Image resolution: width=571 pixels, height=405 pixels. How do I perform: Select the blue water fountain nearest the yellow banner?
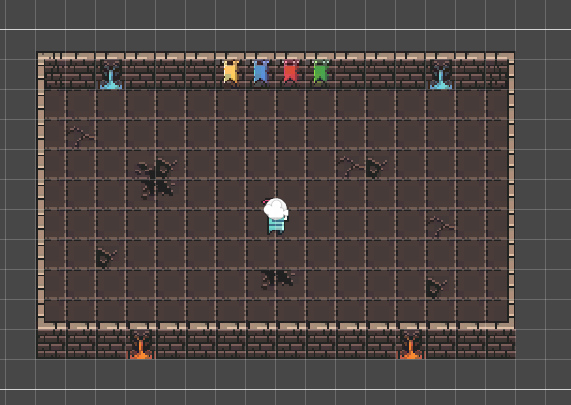pos(111,75)
